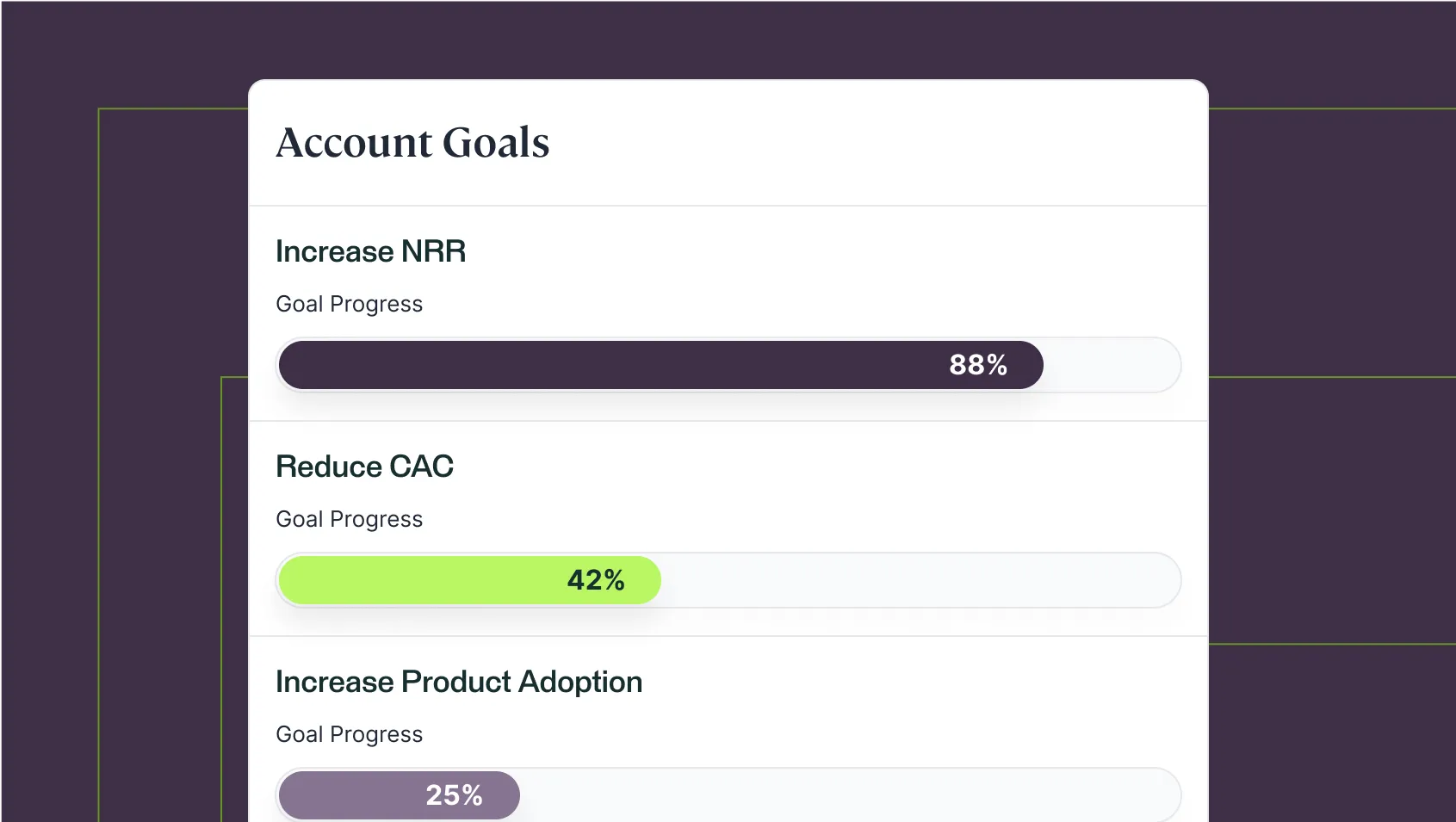Click the green Reduce CAC progress fill
This screenshot has width=1456, height=822.
(x=413, y=580)
